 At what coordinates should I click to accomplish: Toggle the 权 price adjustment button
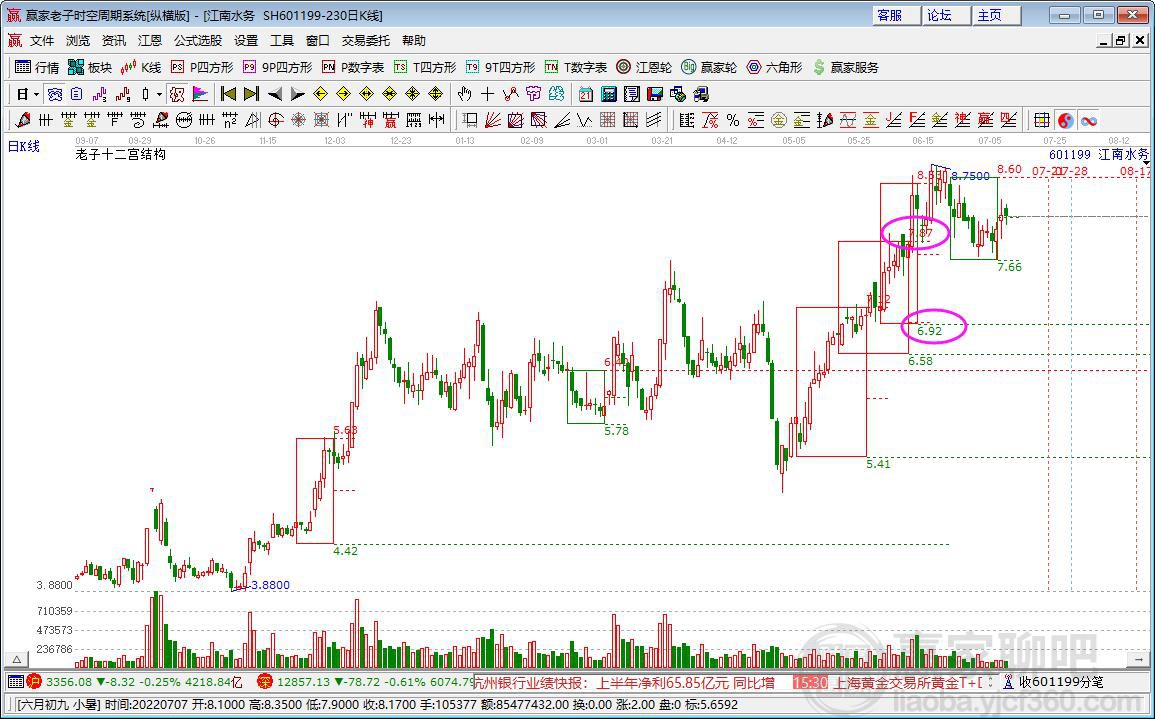coord(176,94)
